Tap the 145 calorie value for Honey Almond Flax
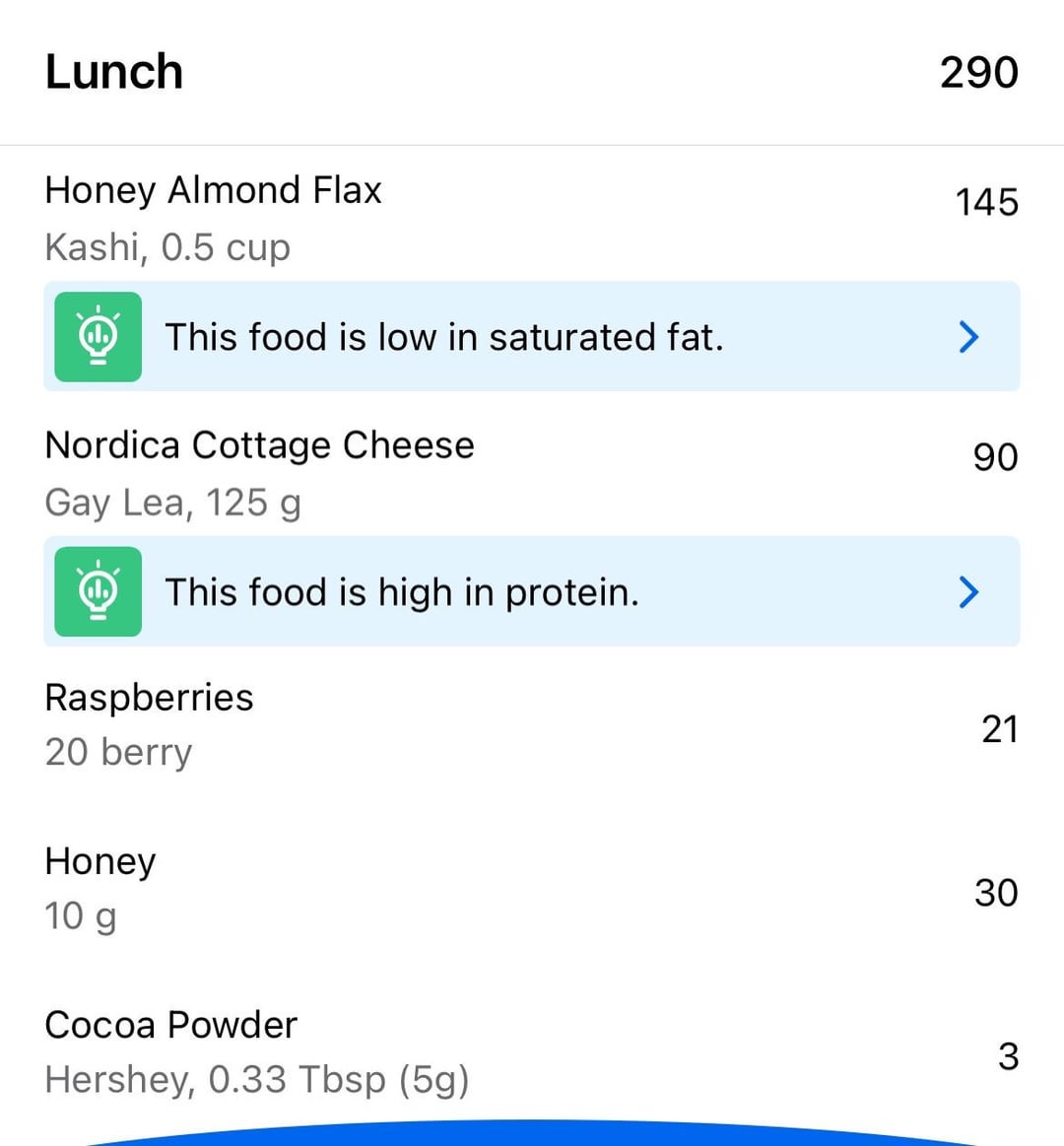The width and height of the screenshot is (1064, 1146). pyautogui.click(x=987, y=202)
